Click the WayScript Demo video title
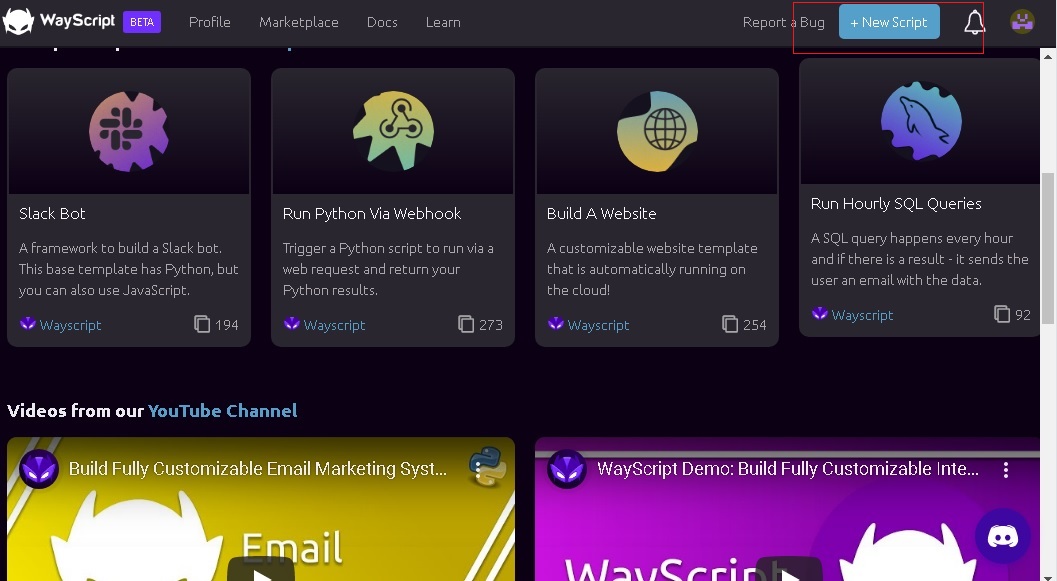 pyautogui.click(x=788, y=468)
